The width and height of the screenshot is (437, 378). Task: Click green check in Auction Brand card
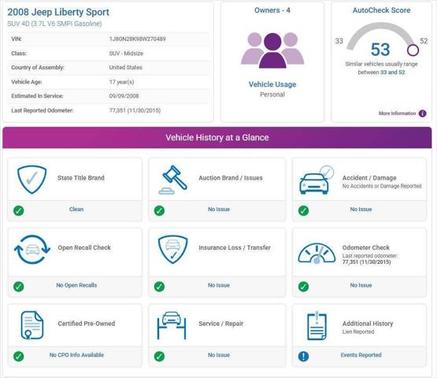pyautogui.click(x=159, y=211)
